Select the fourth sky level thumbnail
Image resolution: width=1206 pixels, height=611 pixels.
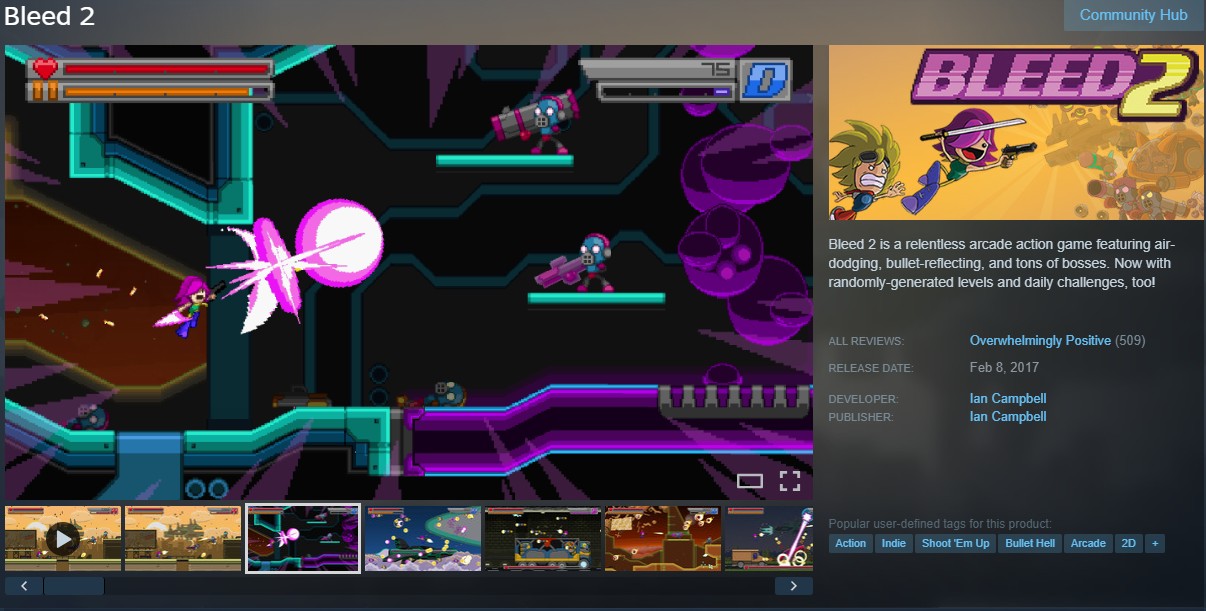pyautogui.click(x=423, y=538)
